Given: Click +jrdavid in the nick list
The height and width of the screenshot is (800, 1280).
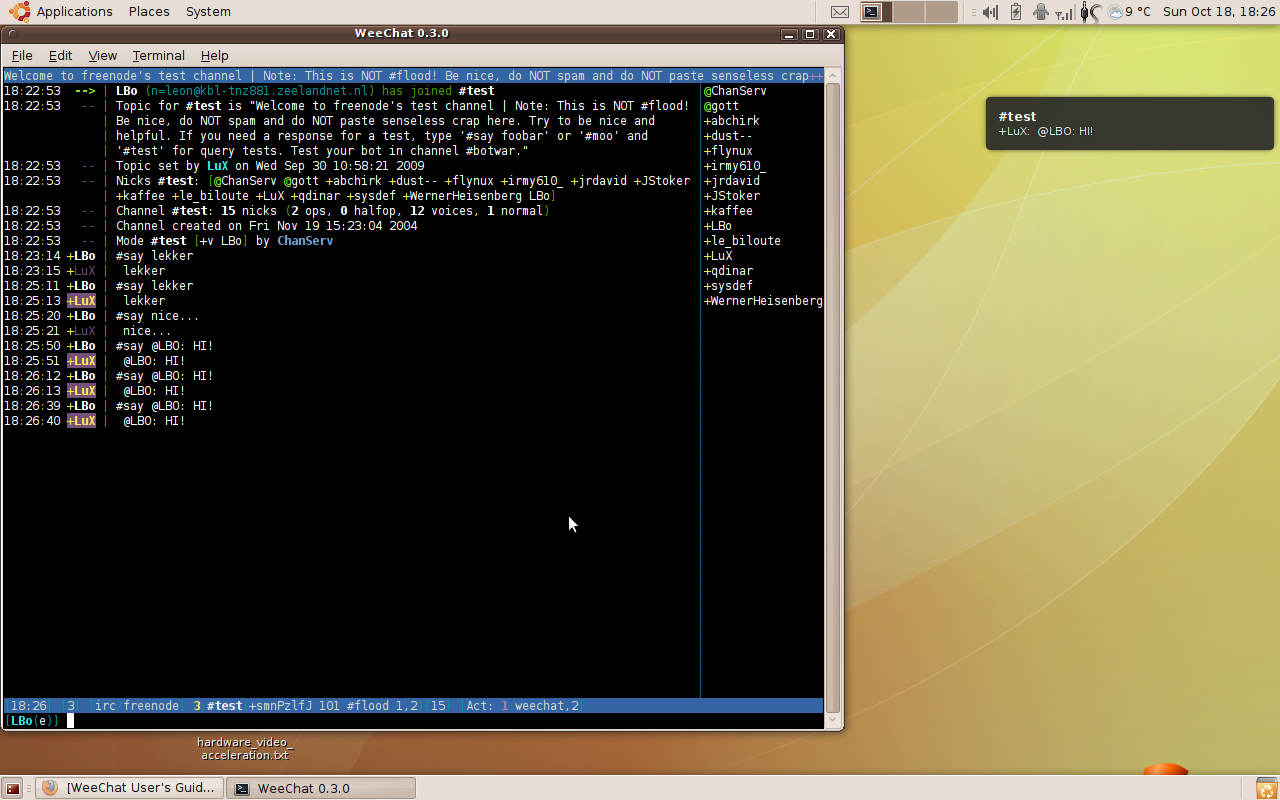Looking at the screenshot, I should 732,181.
